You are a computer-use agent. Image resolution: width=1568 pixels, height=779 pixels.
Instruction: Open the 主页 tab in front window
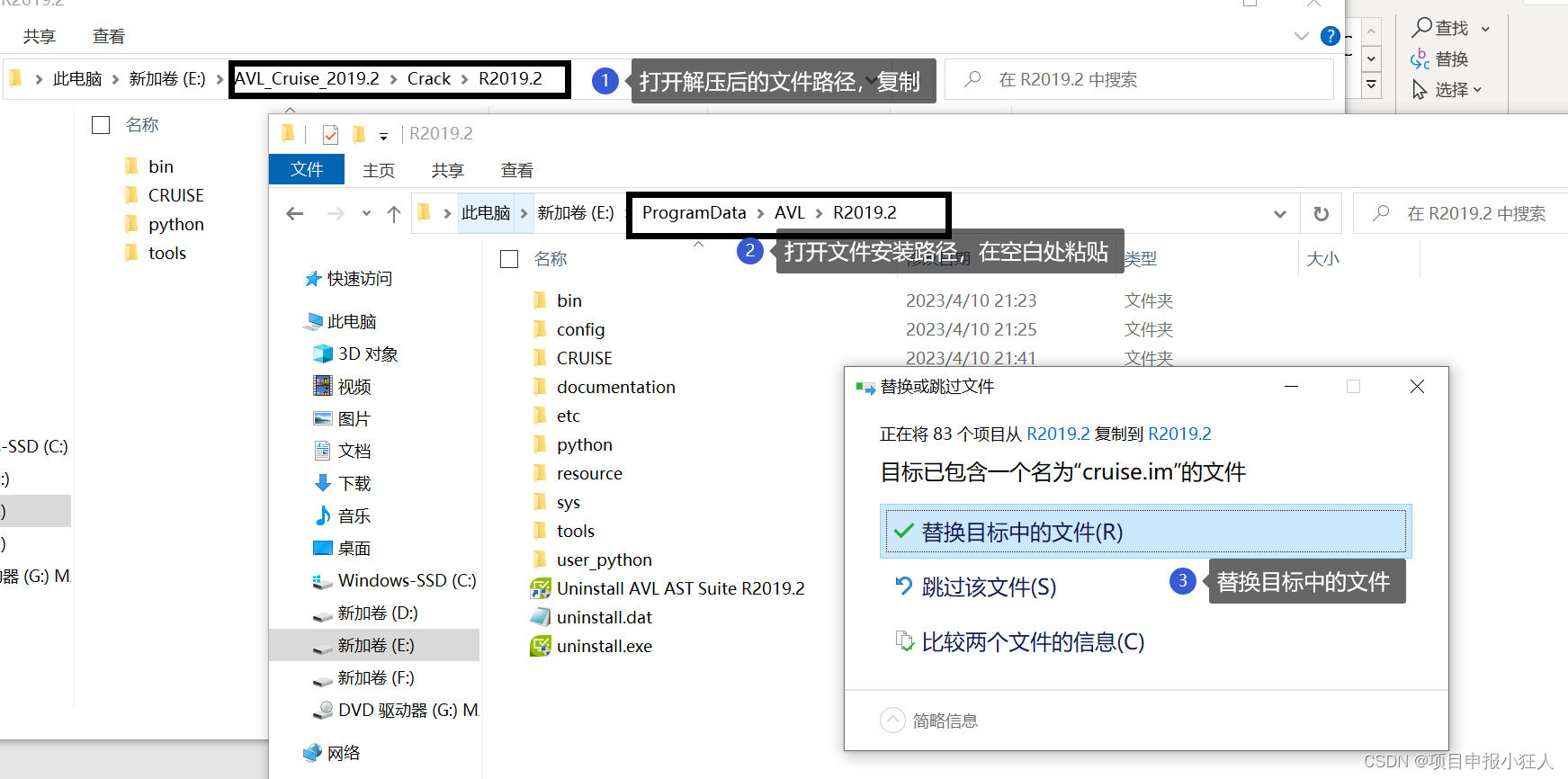click(x=379, y=170)
